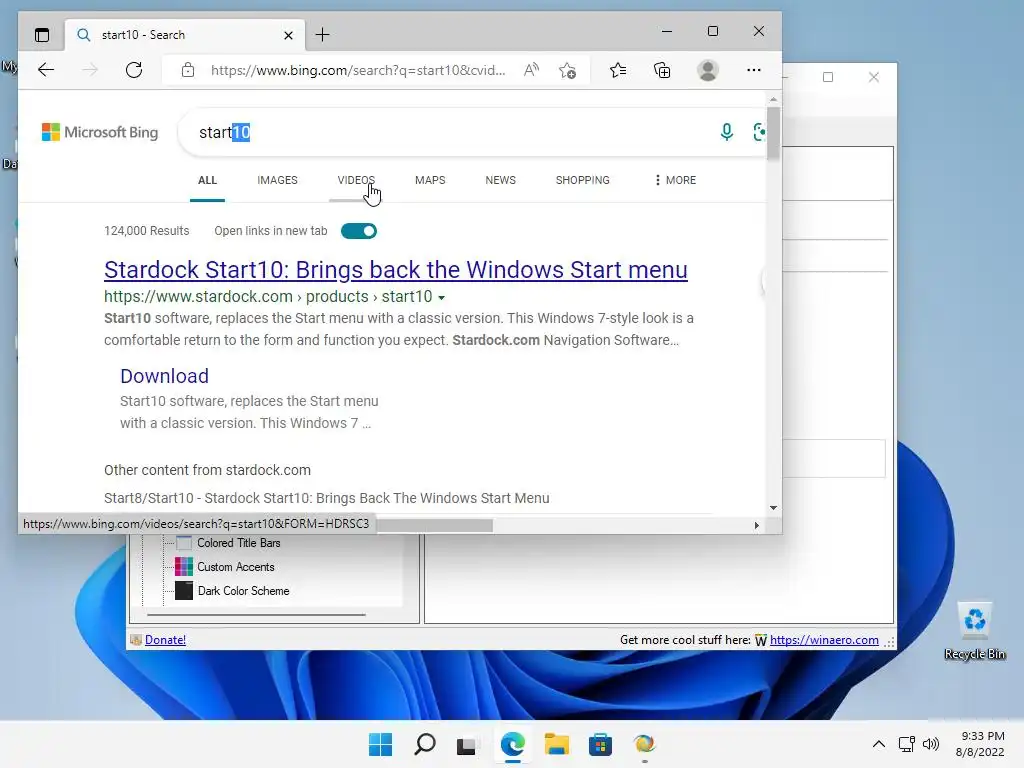The width and height of the screenshot is (1024, 768).
Task: Select Custom Accents tree item
Action: 236,567
